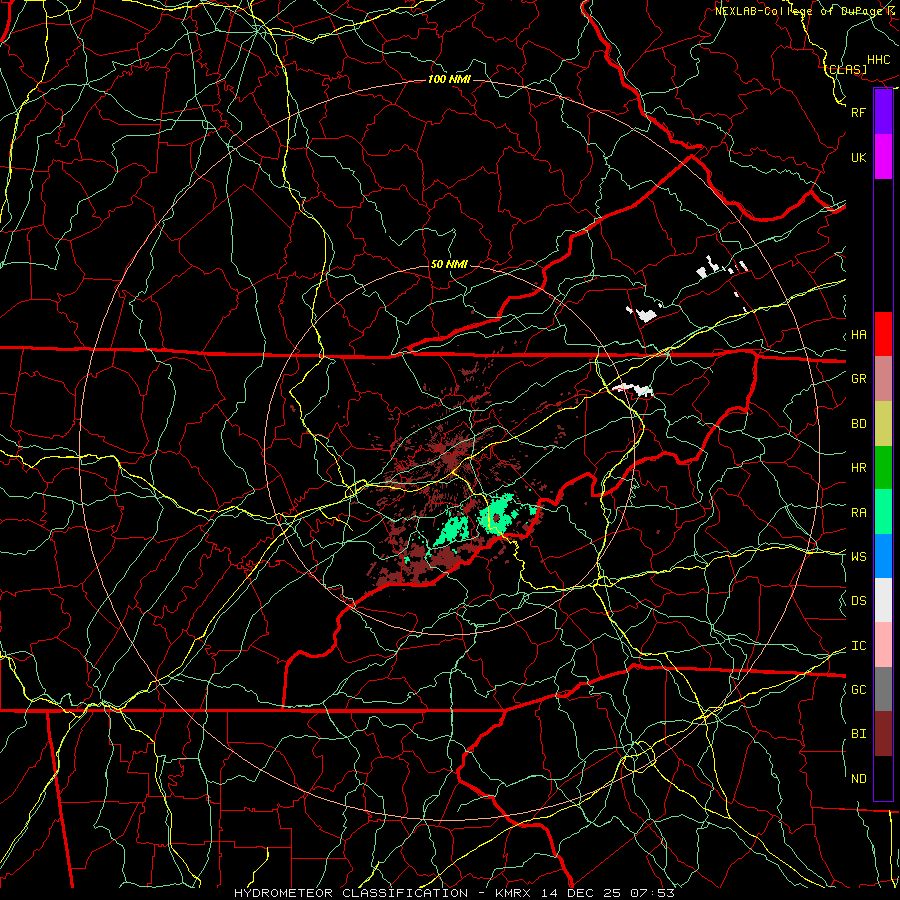Image resolution: width=900 pixels, height=900 pixels.
Task: Click the "IC" legend label
Action: pos(858,646)
